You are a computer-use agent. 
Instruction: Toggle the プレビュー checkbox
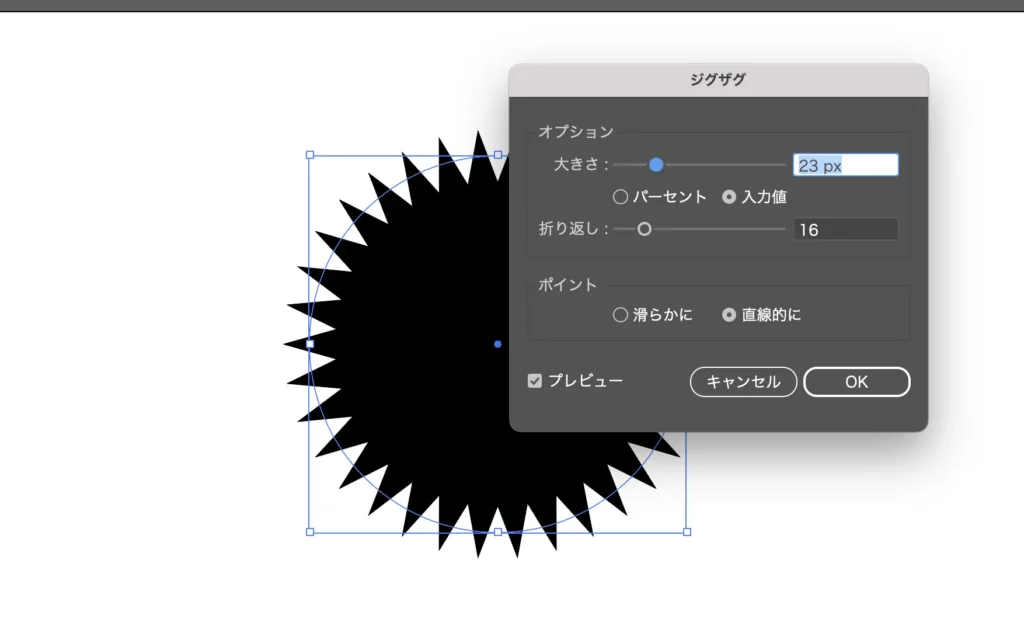tap(535, 381)
